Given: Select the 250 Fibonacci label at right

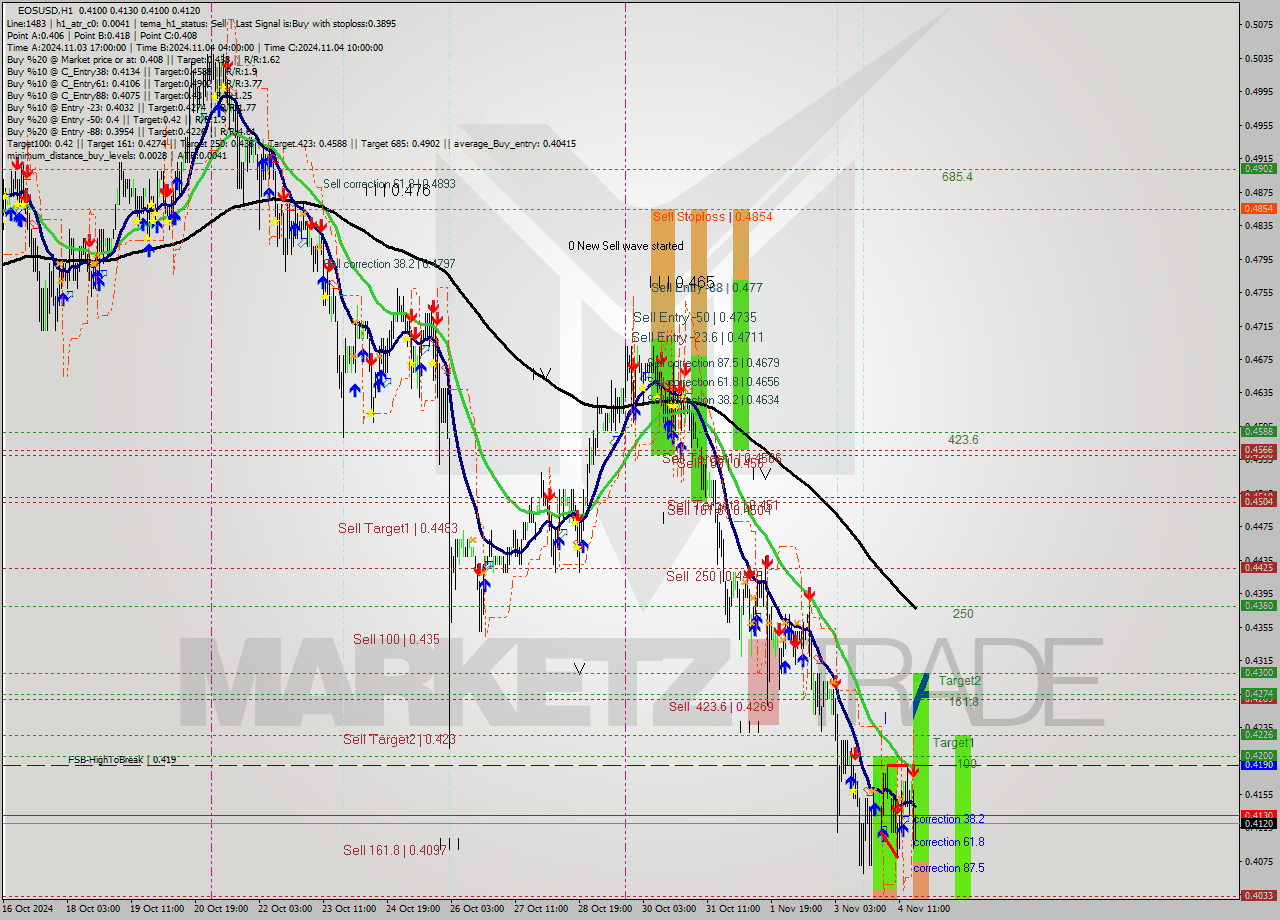Looking at the screenshot, I should click(962, 614).
